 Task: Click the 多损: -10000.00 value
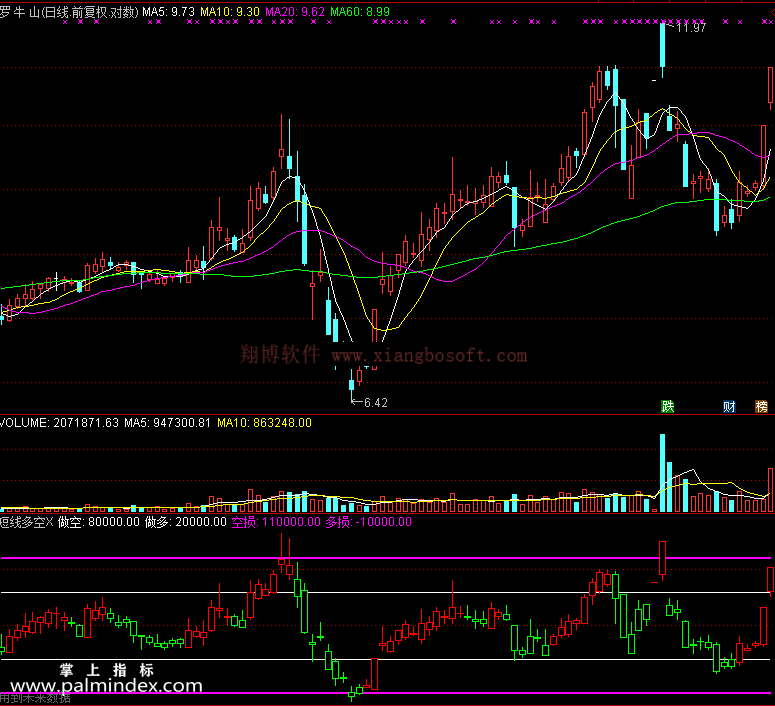368,522
